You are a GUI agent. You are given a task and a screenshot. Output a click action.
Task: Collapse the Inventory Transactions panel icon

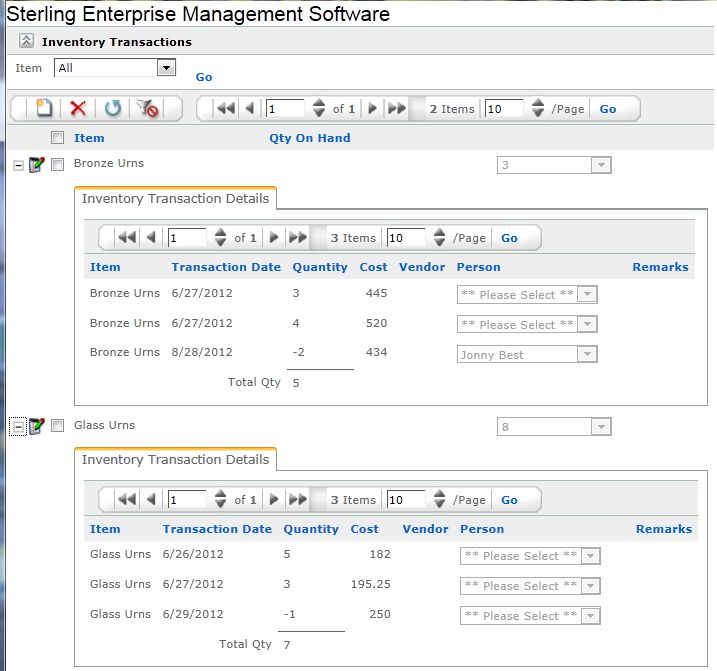coord(26,41)
